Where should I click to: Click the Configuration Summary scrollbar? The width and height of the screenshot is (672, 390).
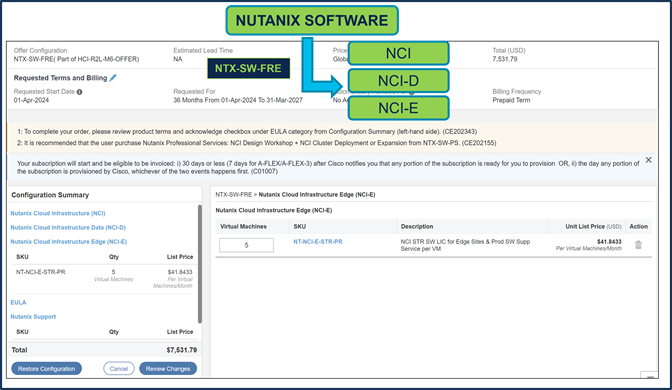pyautogui.click(x=200, y=264)
